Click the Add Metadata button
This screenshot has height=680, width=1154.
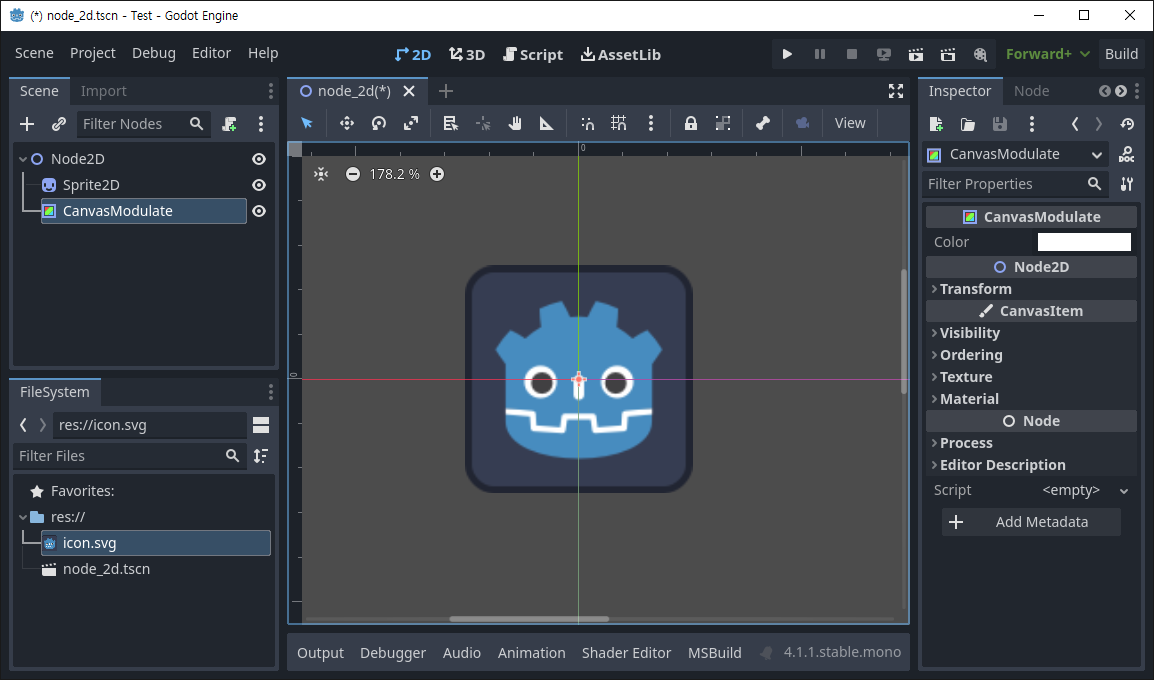point(1031,522)
